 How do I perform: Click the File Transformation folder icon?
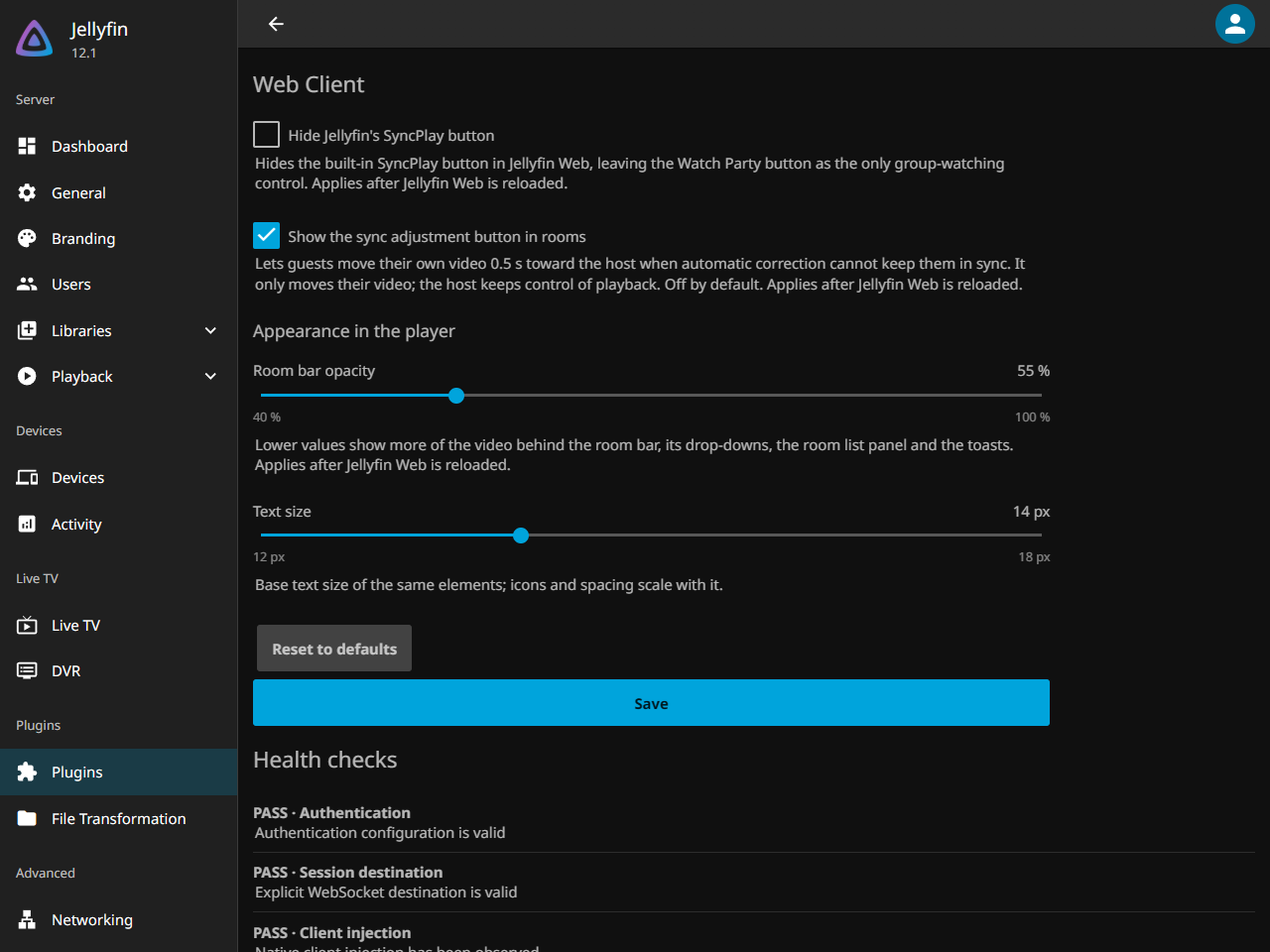coord(27,818)
